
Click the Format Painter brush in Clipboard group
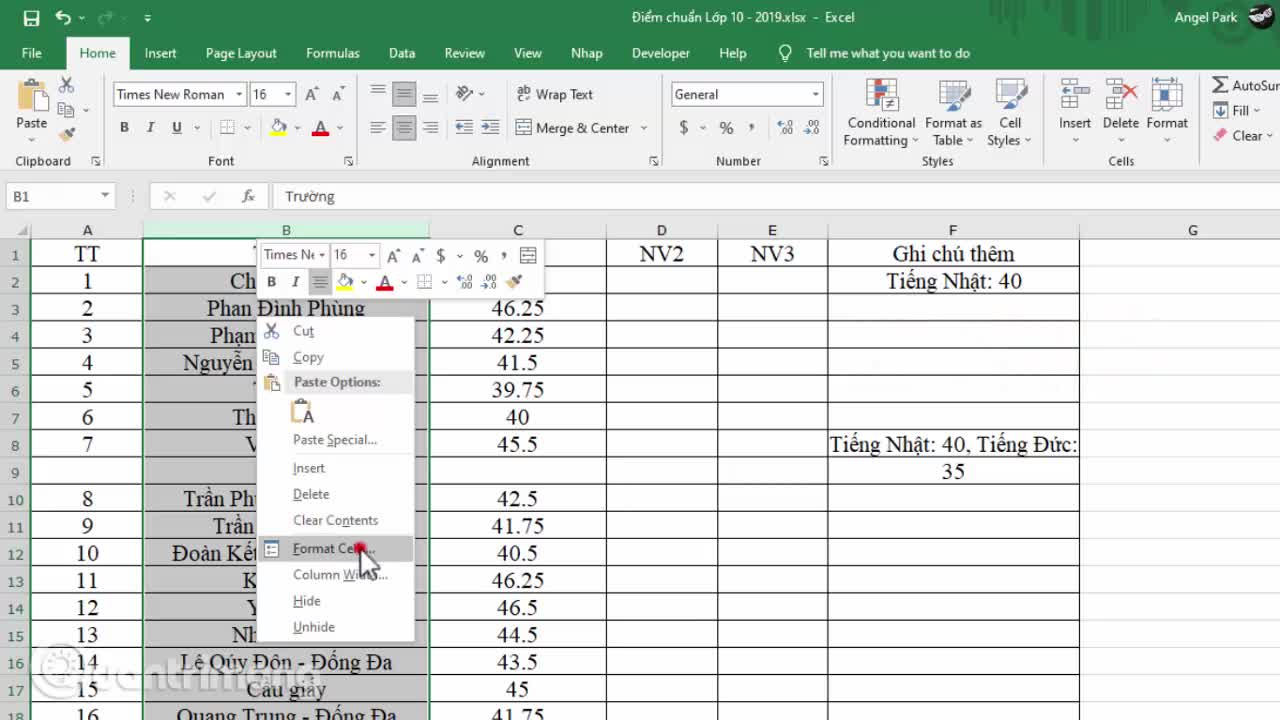click(66, 134)
